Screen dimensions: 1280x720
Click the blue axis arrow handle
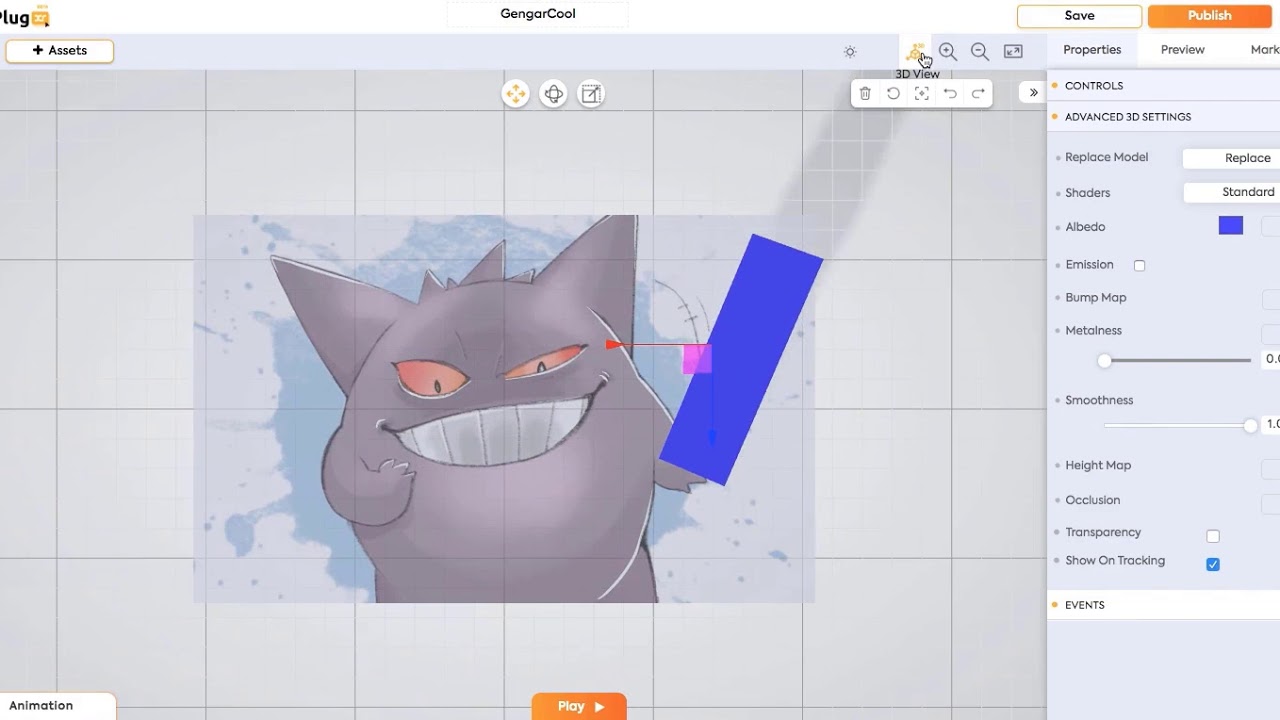tap(712, 438)
